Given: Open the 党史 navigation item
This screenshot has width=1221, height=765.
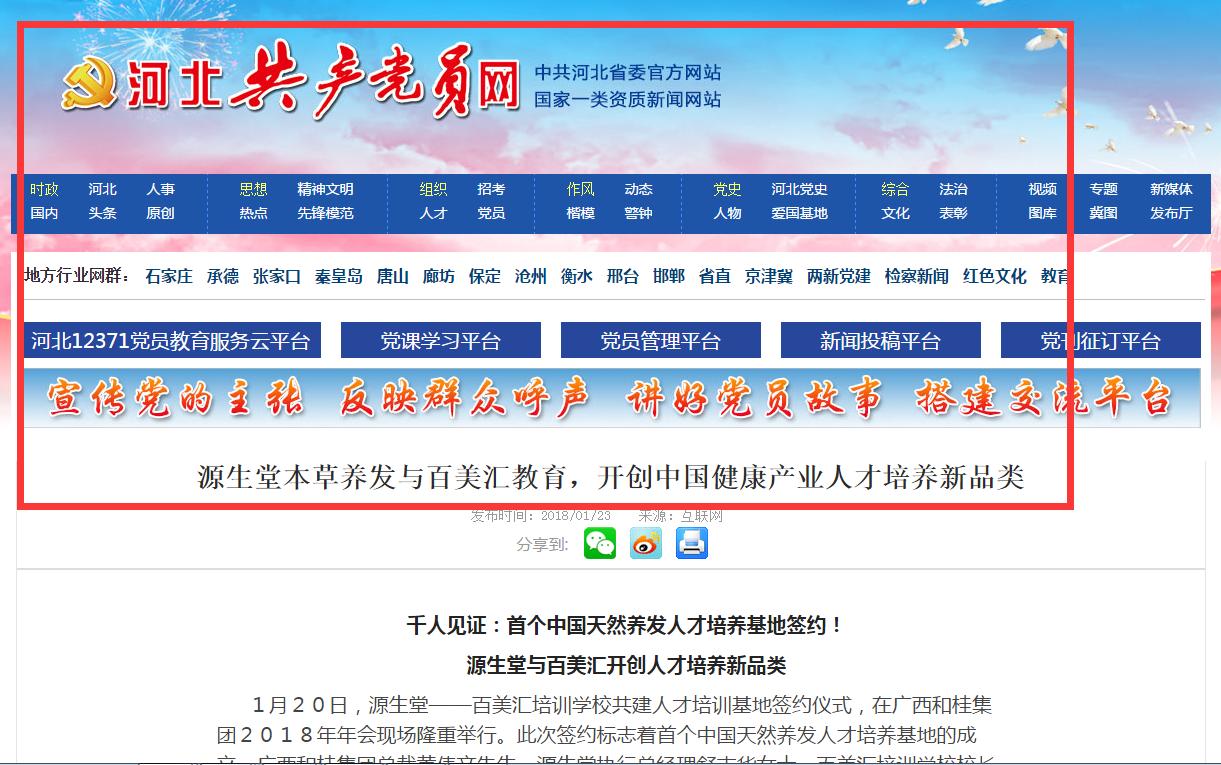Looking at the screenshot, I should [727, 189].
